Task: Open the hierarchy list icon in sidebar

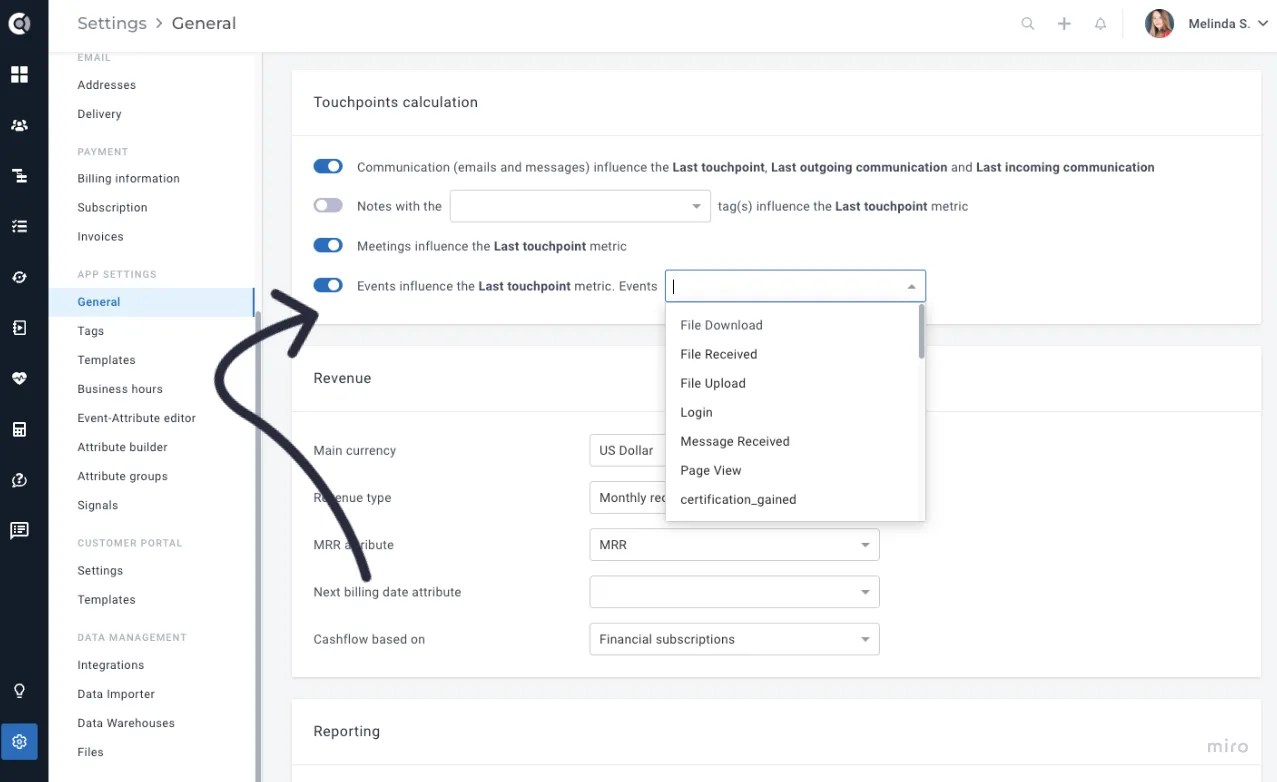Action: click(19, 176)
